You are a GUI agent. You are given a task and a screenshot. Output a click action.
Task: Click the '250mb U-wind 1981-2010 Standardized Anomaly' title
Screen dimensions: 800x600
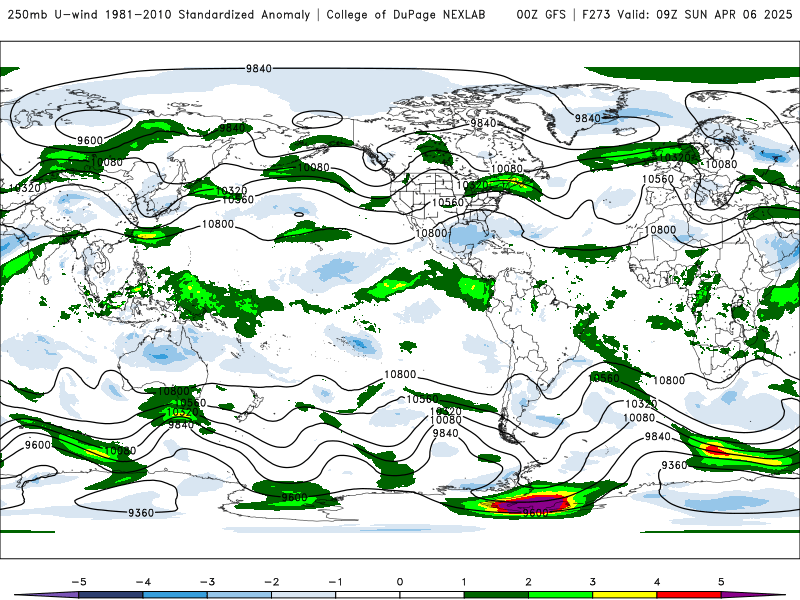click(x=159, y=15)
